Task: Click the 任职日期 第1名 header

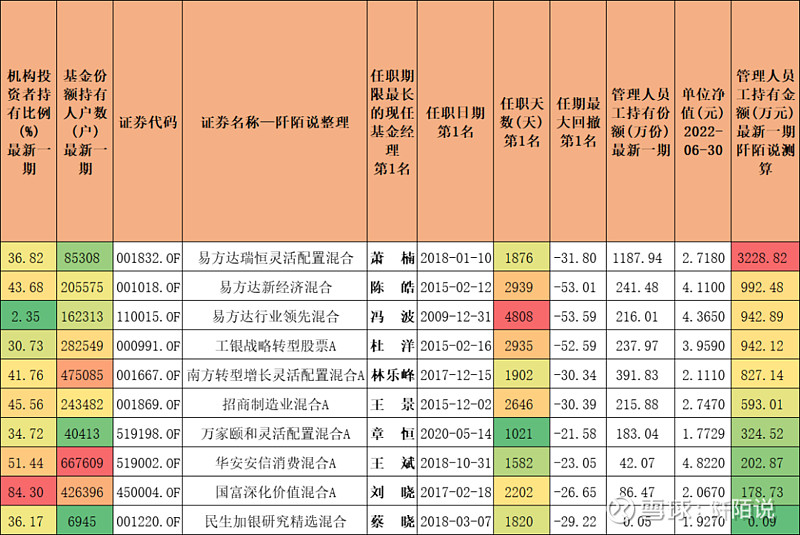Action: pos(456,122)
